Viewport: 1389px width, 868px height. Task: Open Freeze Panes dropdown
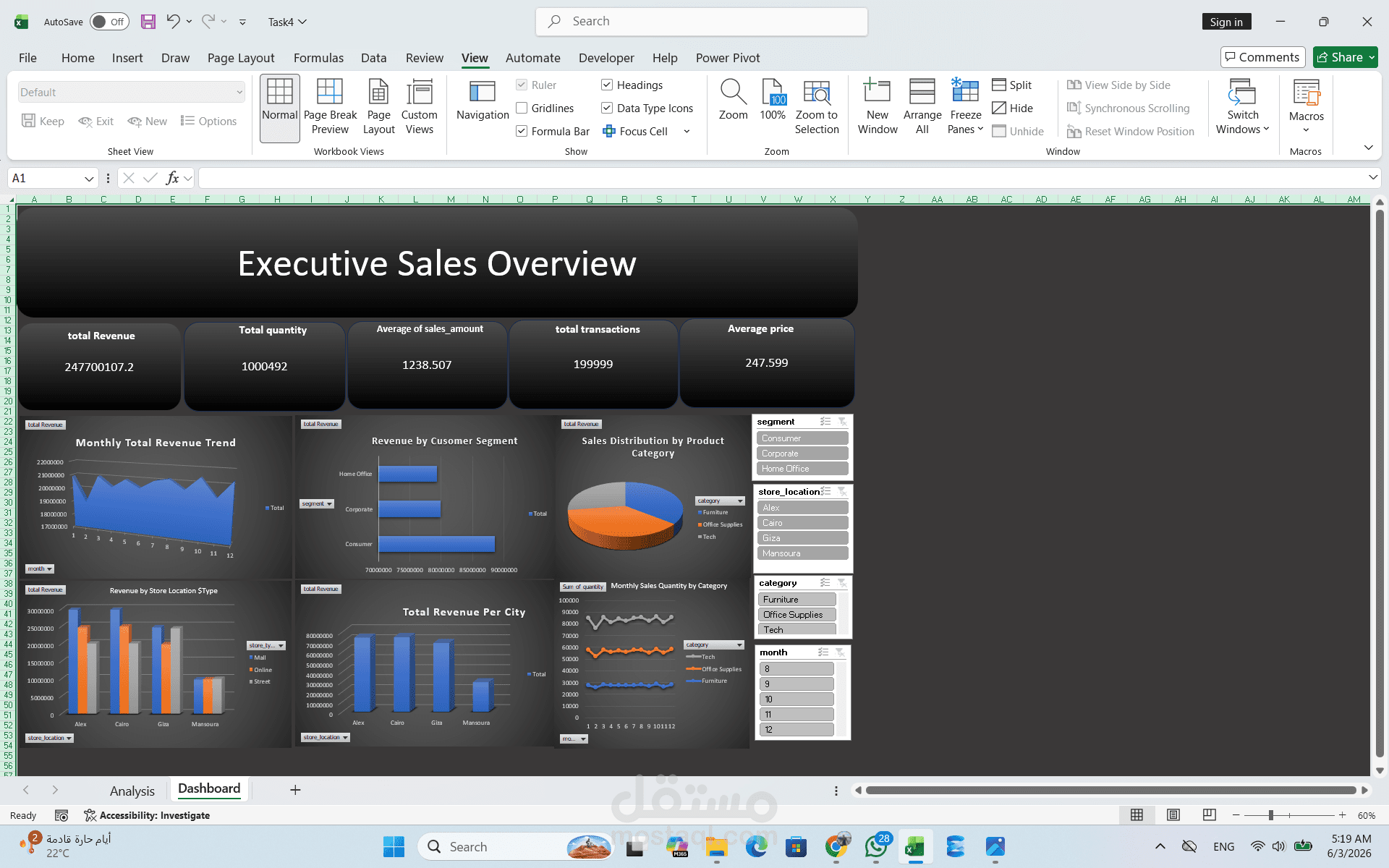tap(966, 108)
